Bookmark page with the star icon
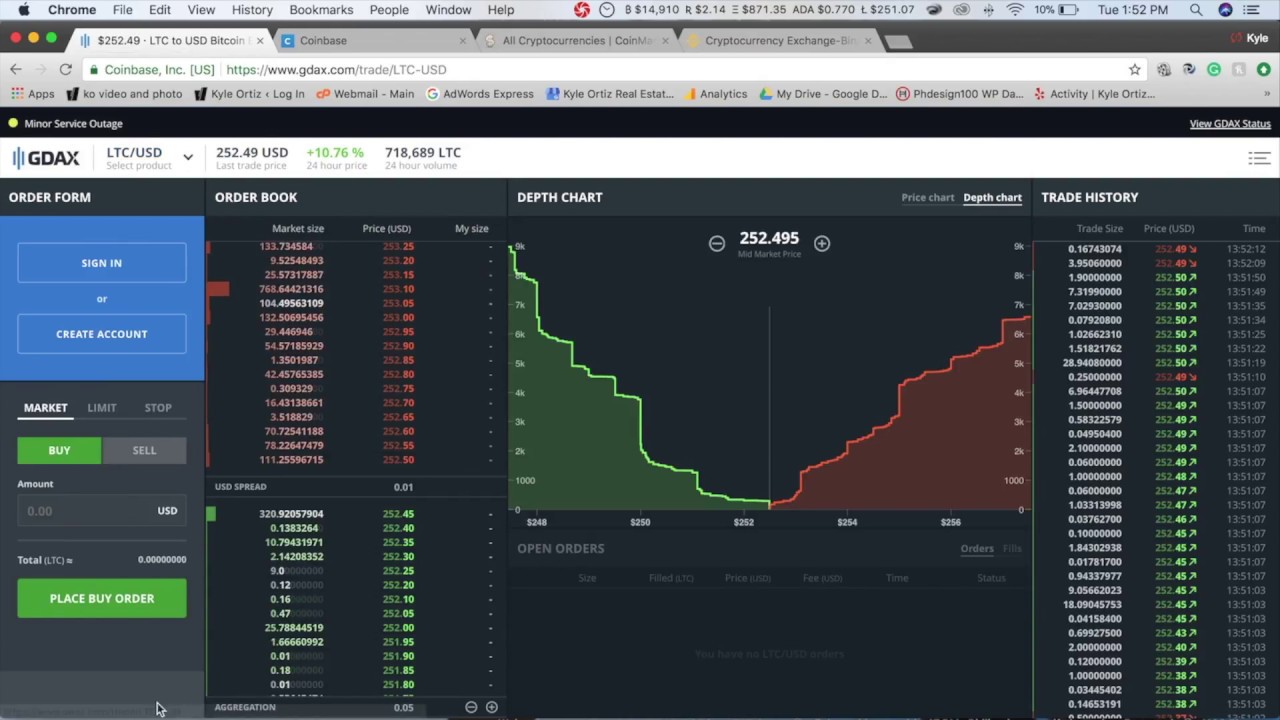Viewport: 1280px width, 720px height. coord(1134,69)
